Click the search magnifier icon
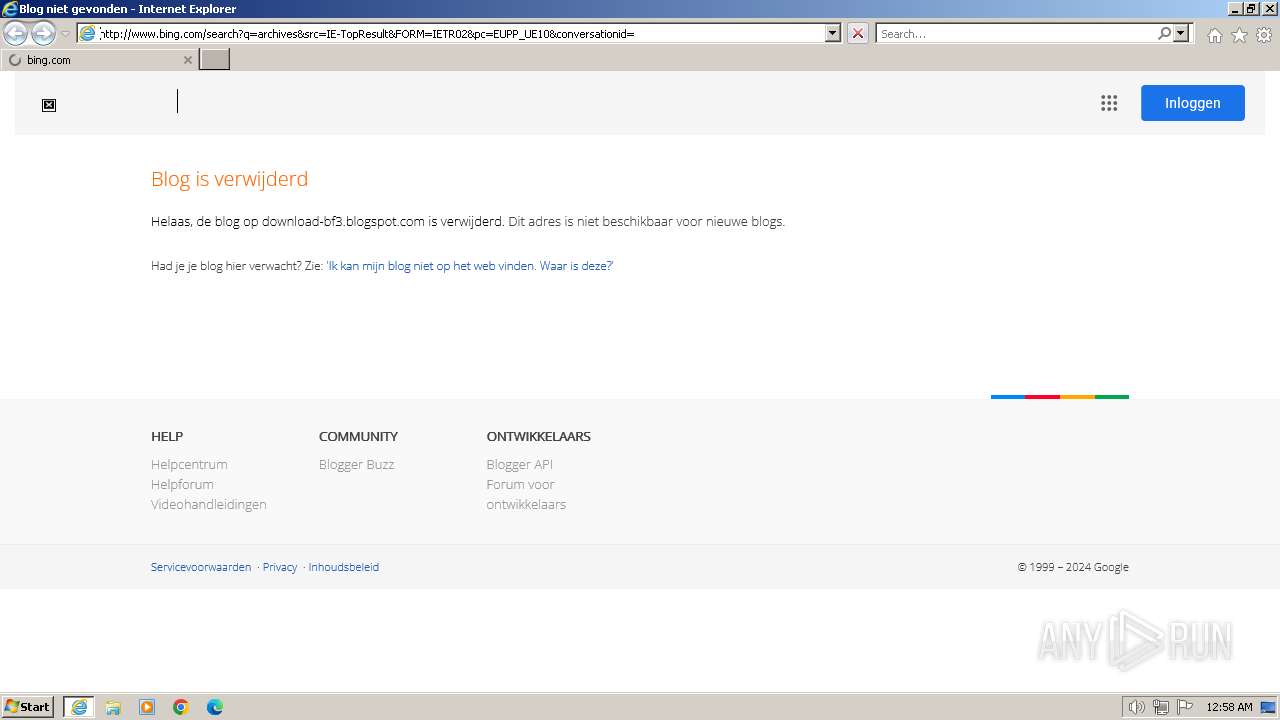 1164,33
